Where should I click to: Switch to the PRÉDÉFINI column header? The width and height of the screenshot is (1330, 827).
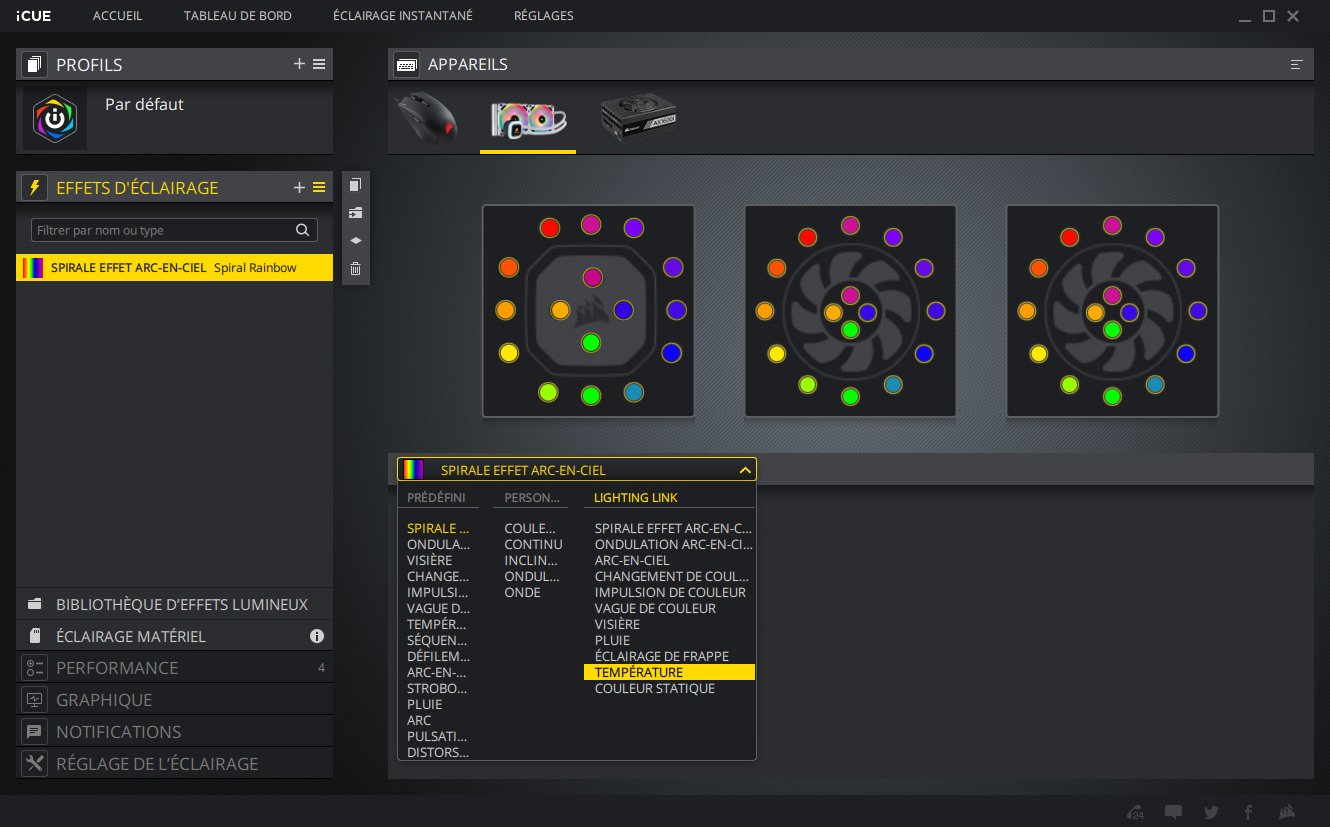436,497
